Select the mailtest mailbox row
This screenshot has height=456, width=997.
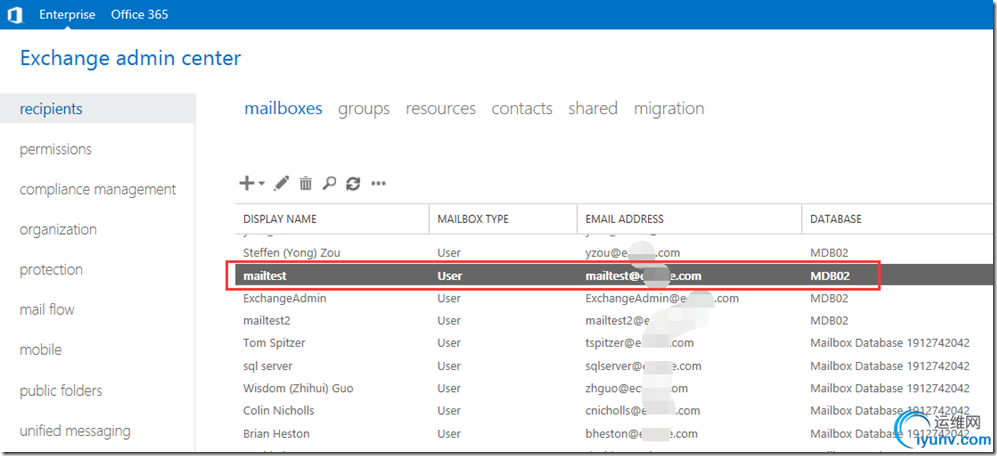coord(615,276)
